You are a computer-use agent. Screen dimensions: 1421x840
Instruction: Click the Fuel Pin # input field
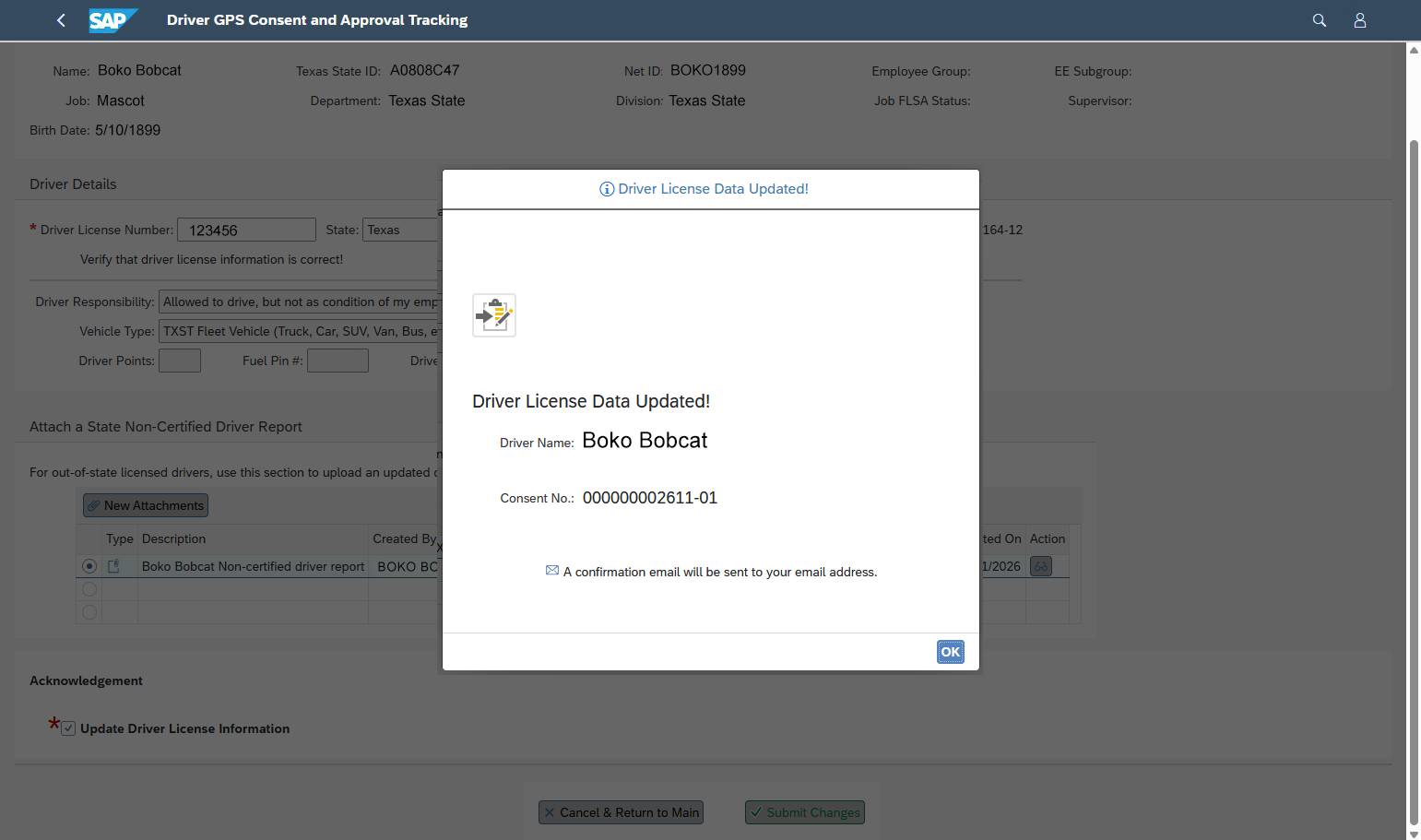337,361
